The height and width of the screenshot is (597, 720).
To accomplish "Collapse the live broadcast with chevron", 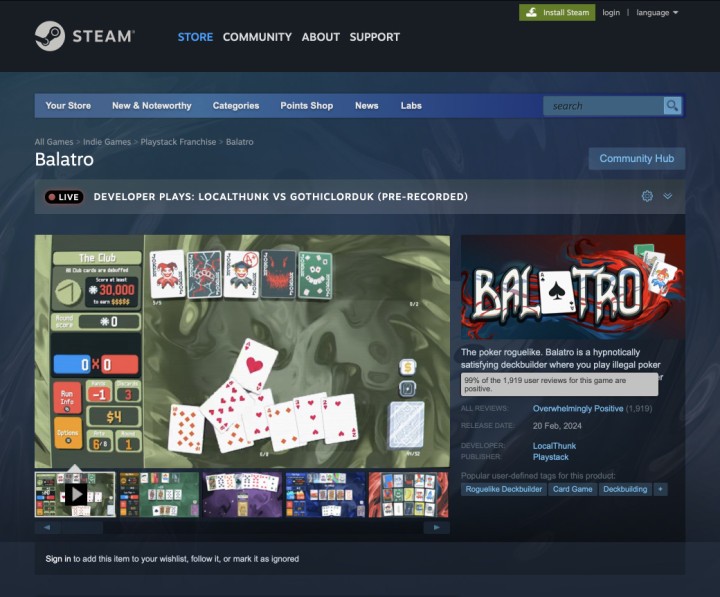I will coord(668,196).
